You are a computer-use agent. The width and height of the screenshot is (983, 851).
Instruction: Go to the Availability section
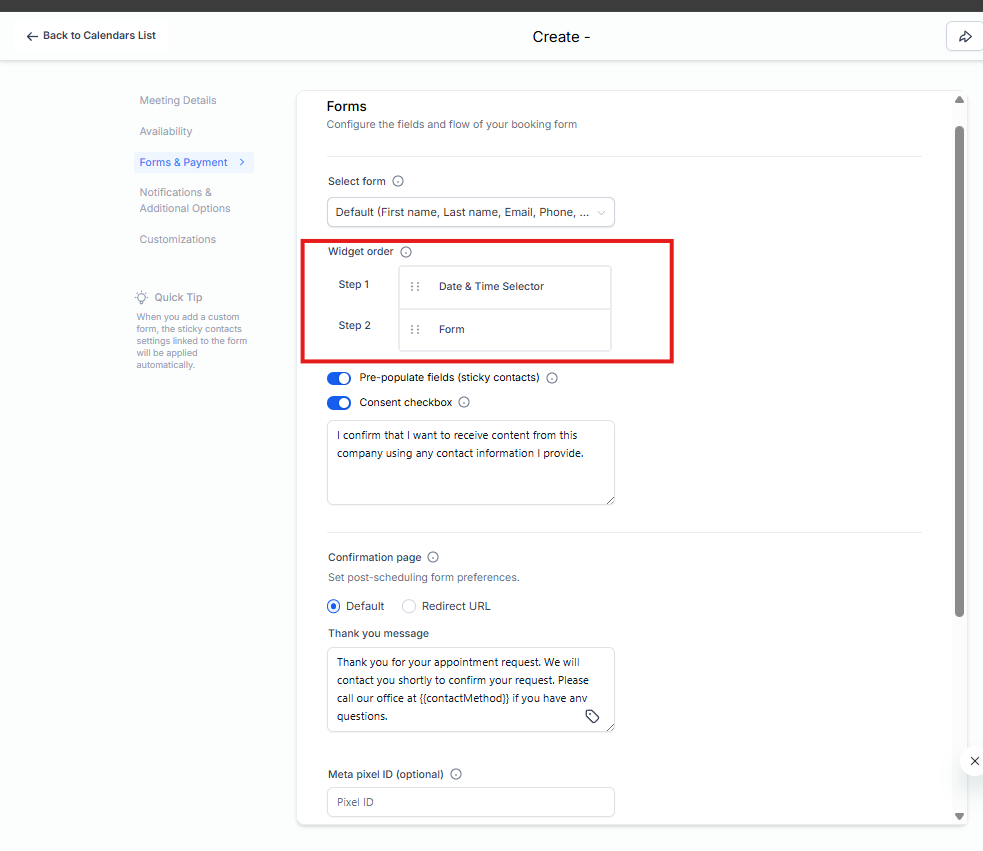coord(166,132)
